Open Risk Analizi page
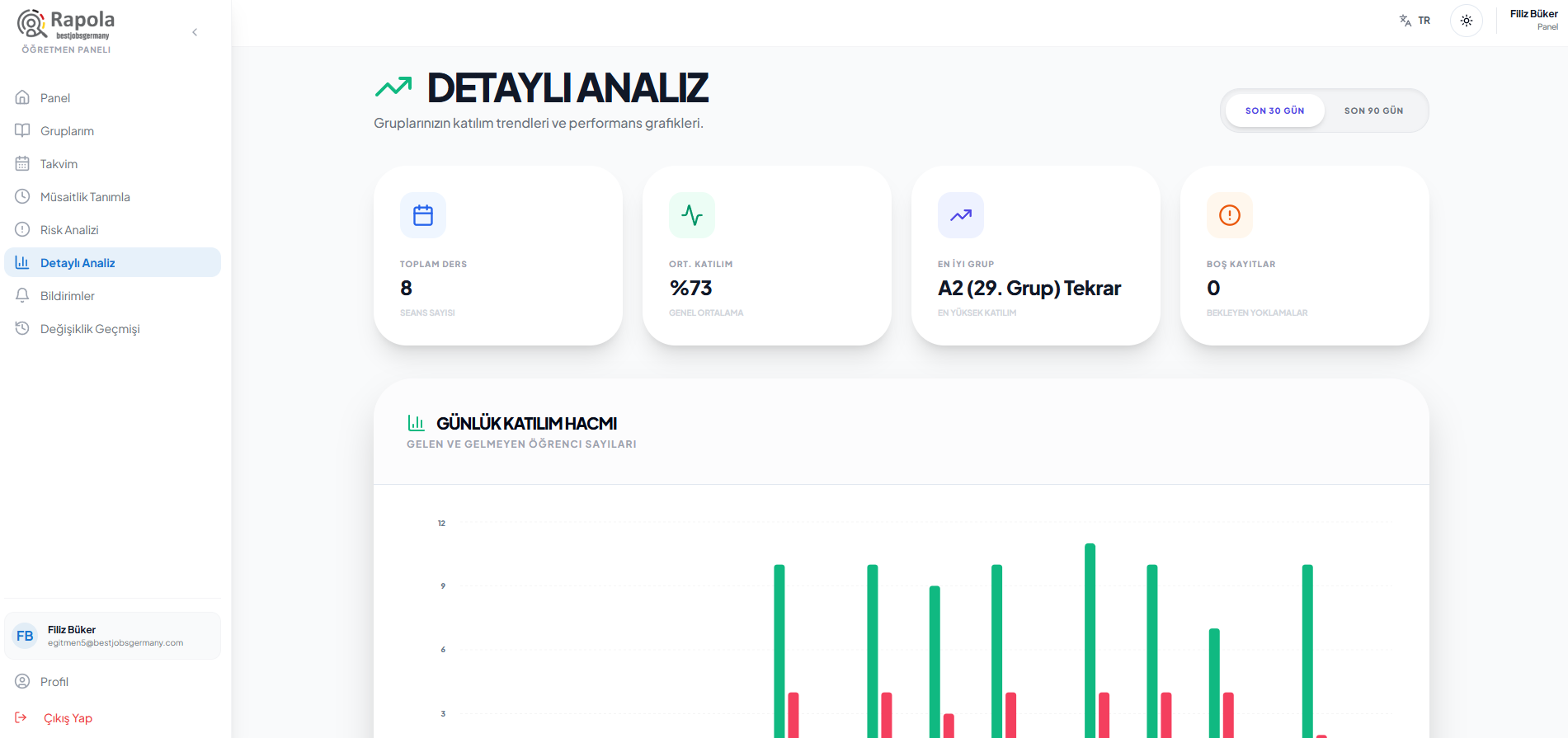This screenshot has width=1568, height=738. (112, 229)
